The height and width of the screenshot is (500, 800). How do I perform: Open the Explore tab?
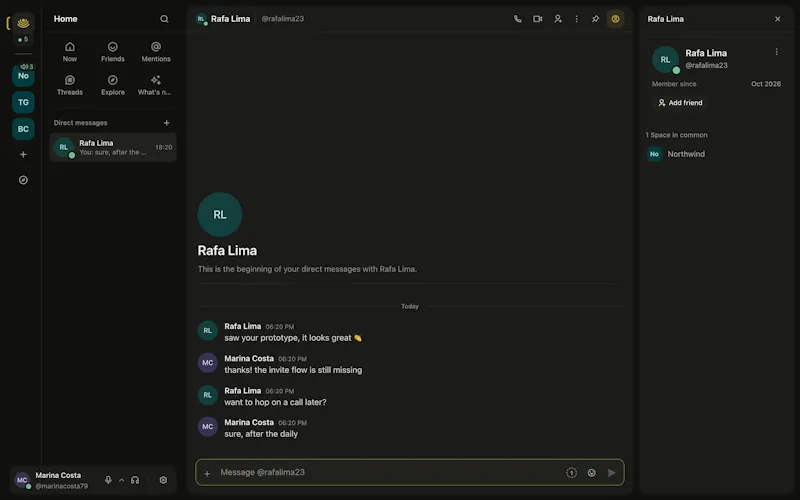tap(113, 85)
